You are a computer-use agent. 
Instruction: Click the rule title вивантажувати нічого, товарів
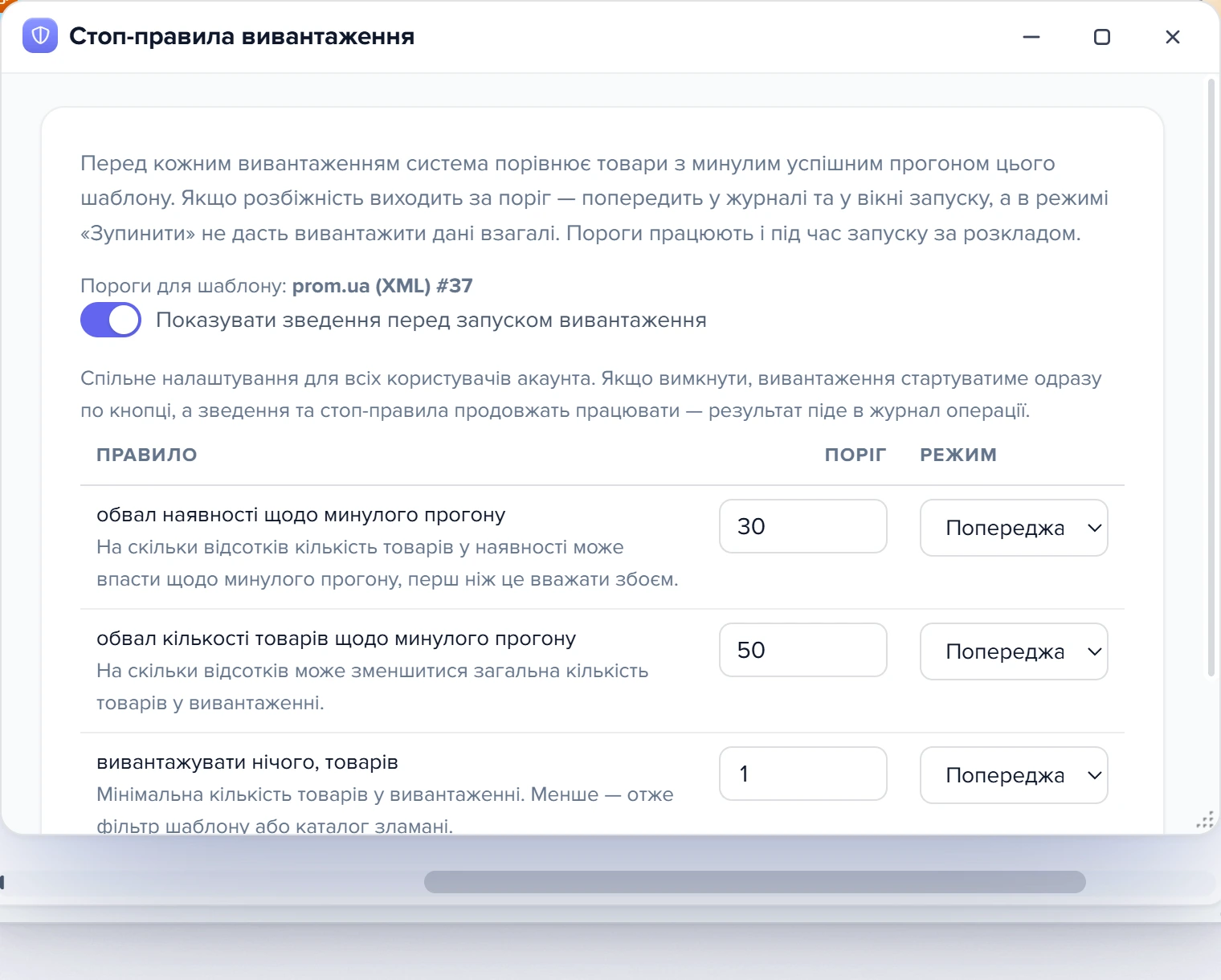(x=247, y=762)
